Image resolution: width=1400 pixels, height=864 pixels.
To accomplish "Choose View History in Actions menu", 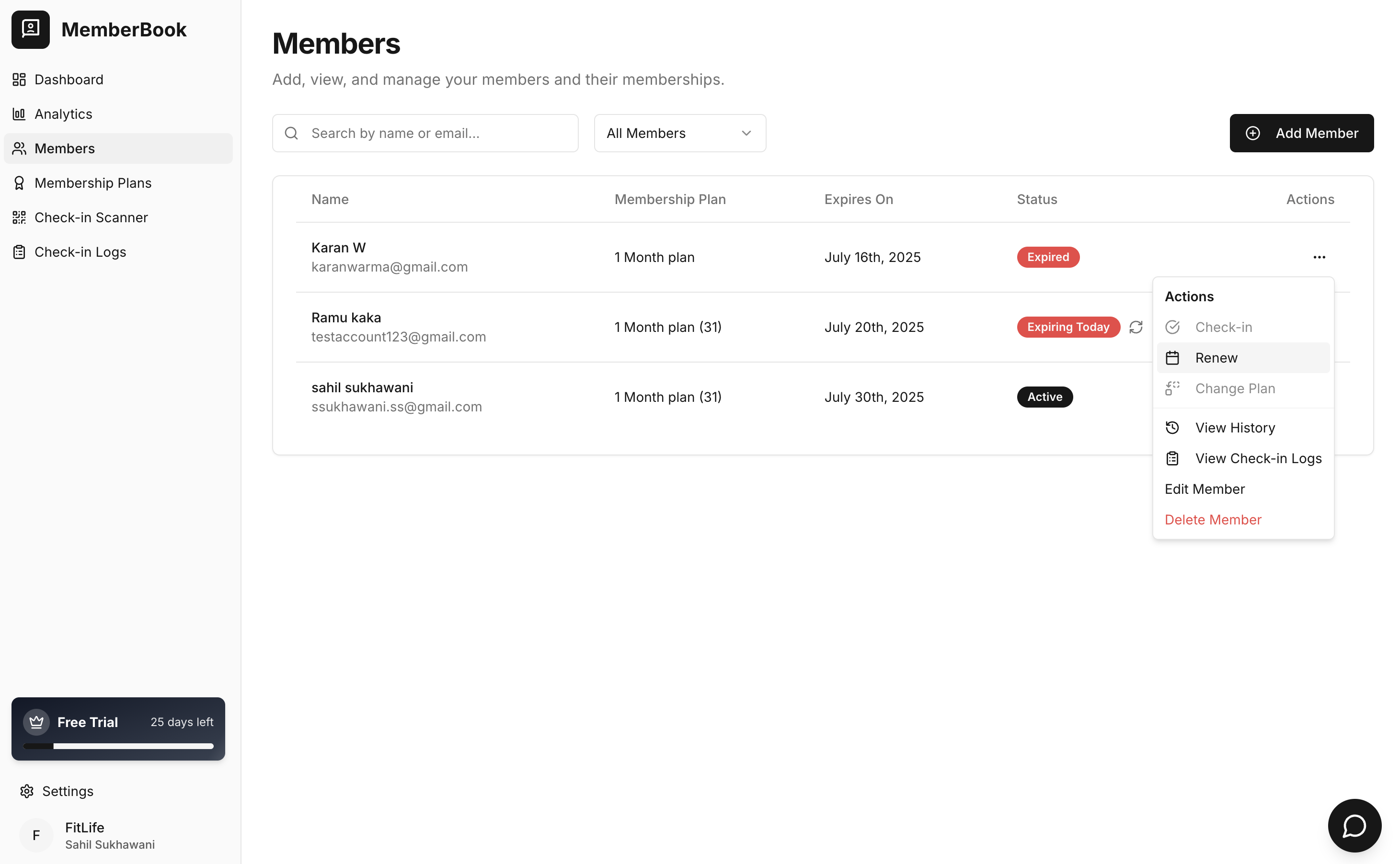I will click(1234, 428).
